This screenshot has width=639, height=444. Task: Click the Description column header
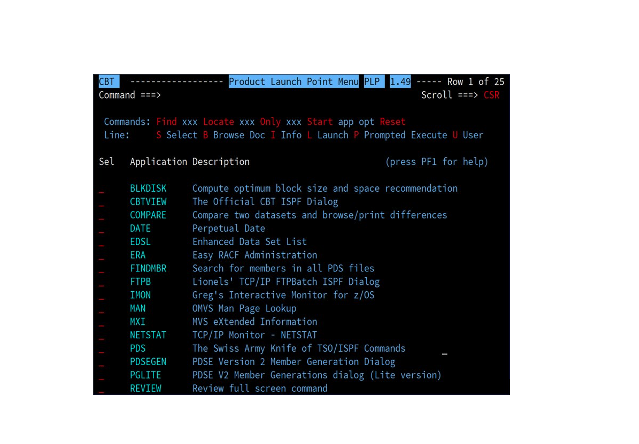coord(221,162)
